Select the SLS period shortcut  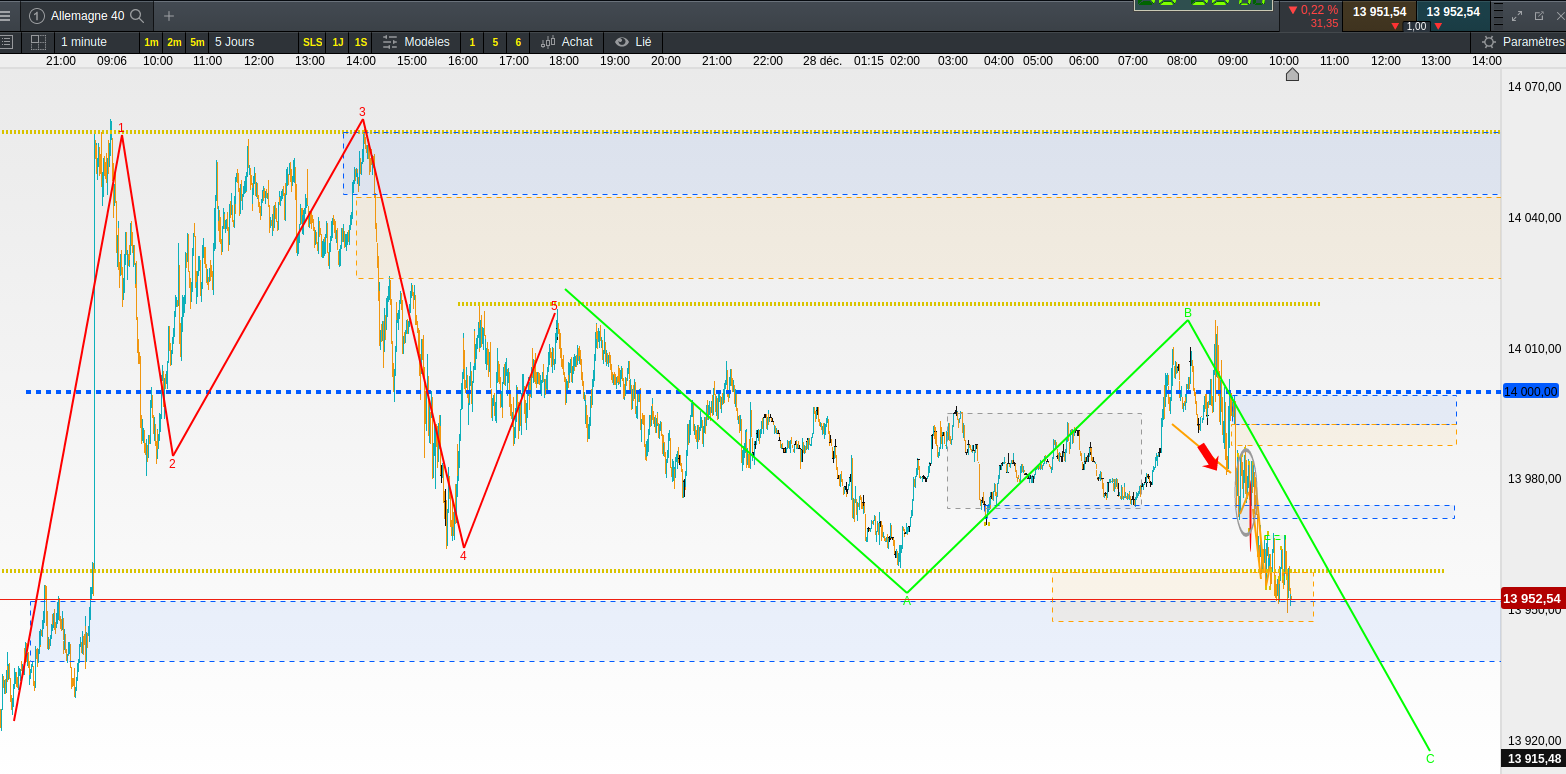pyautogui.click(x=312, y=42)
